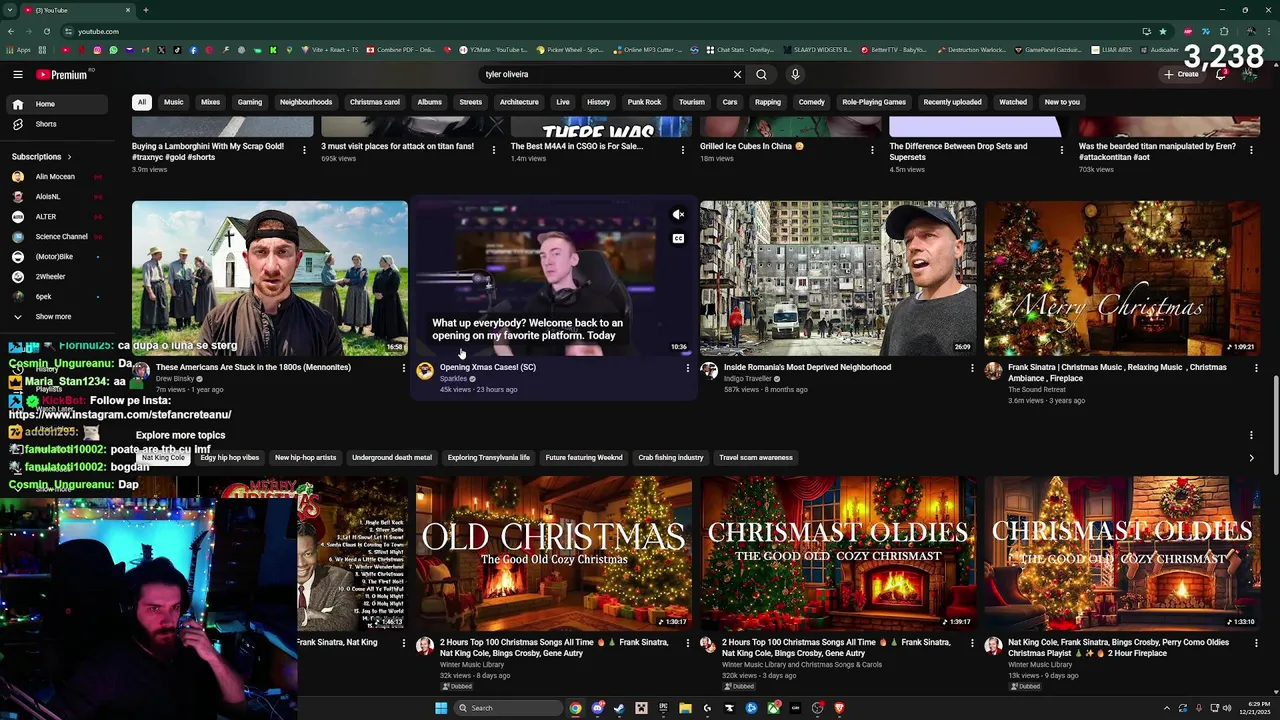1280x720 pixels.
Task: Select the All filter chip
Action: click(x=142, y=102)
